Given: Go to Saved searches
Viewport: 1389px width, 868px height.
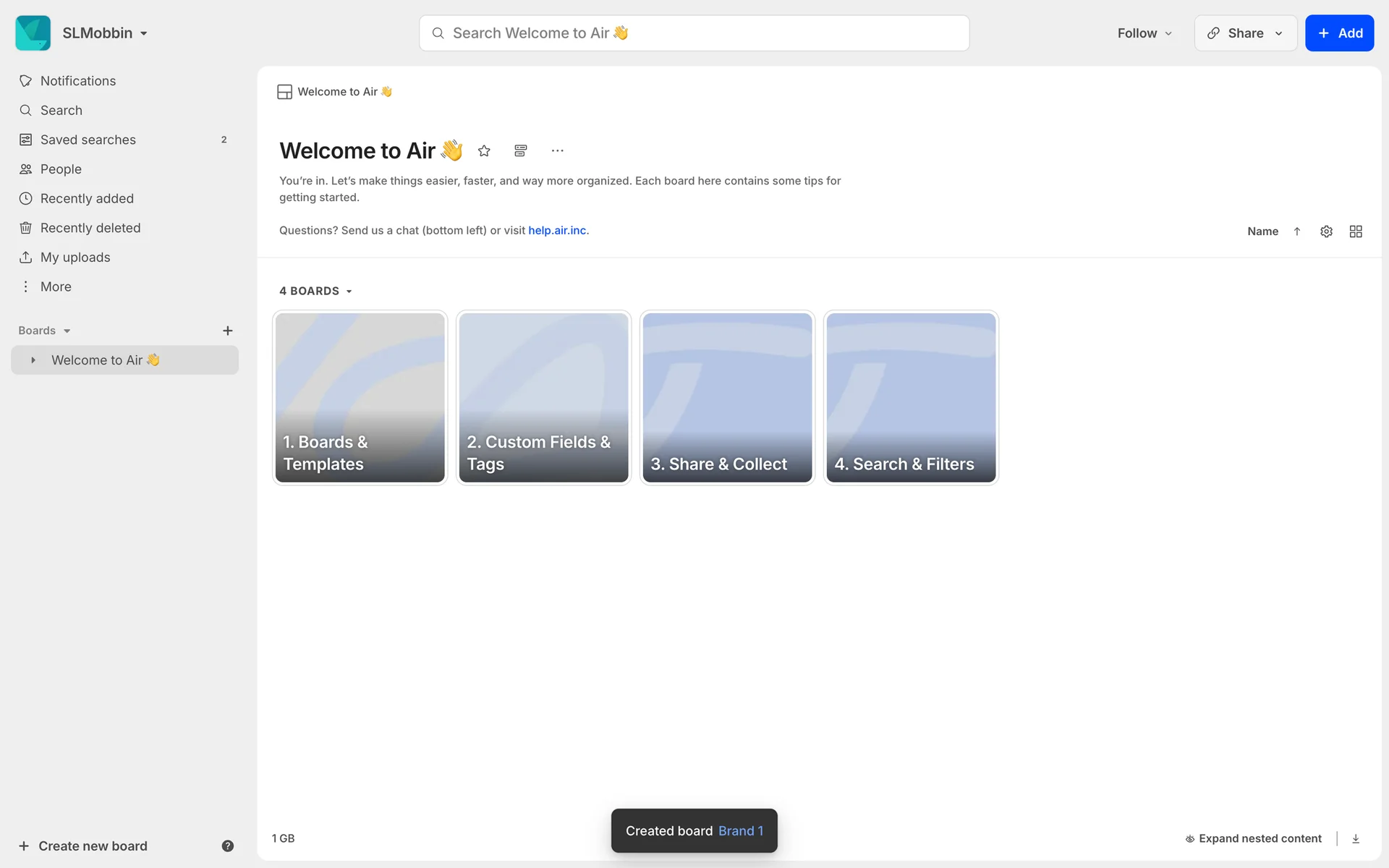Looking at the screenshot, I should click(x=88, y=140).
